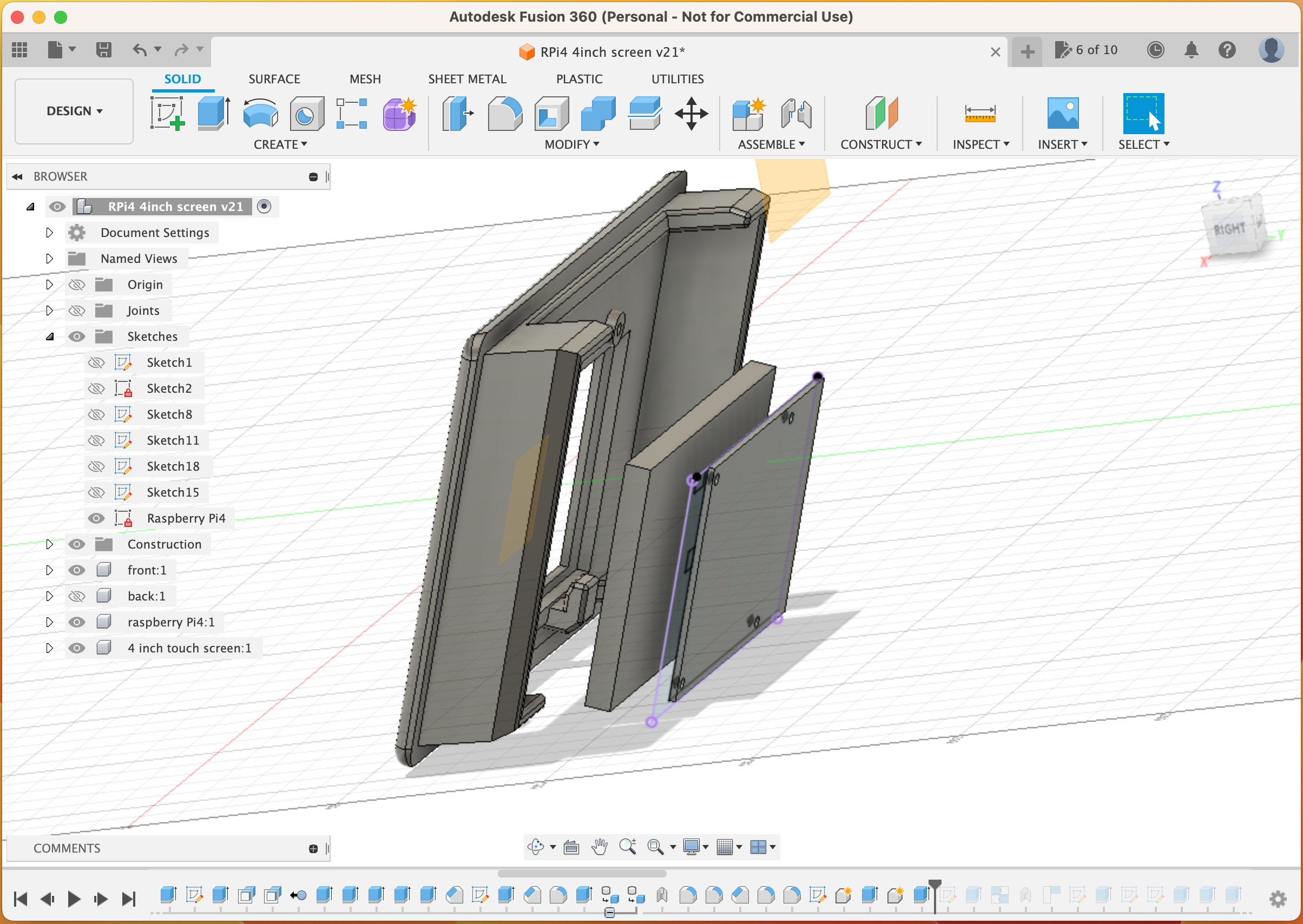Viewport: 1303px width, 924px height.
Task: Open the CREATE dropdown menu
Action: click(x=280, y=144)
